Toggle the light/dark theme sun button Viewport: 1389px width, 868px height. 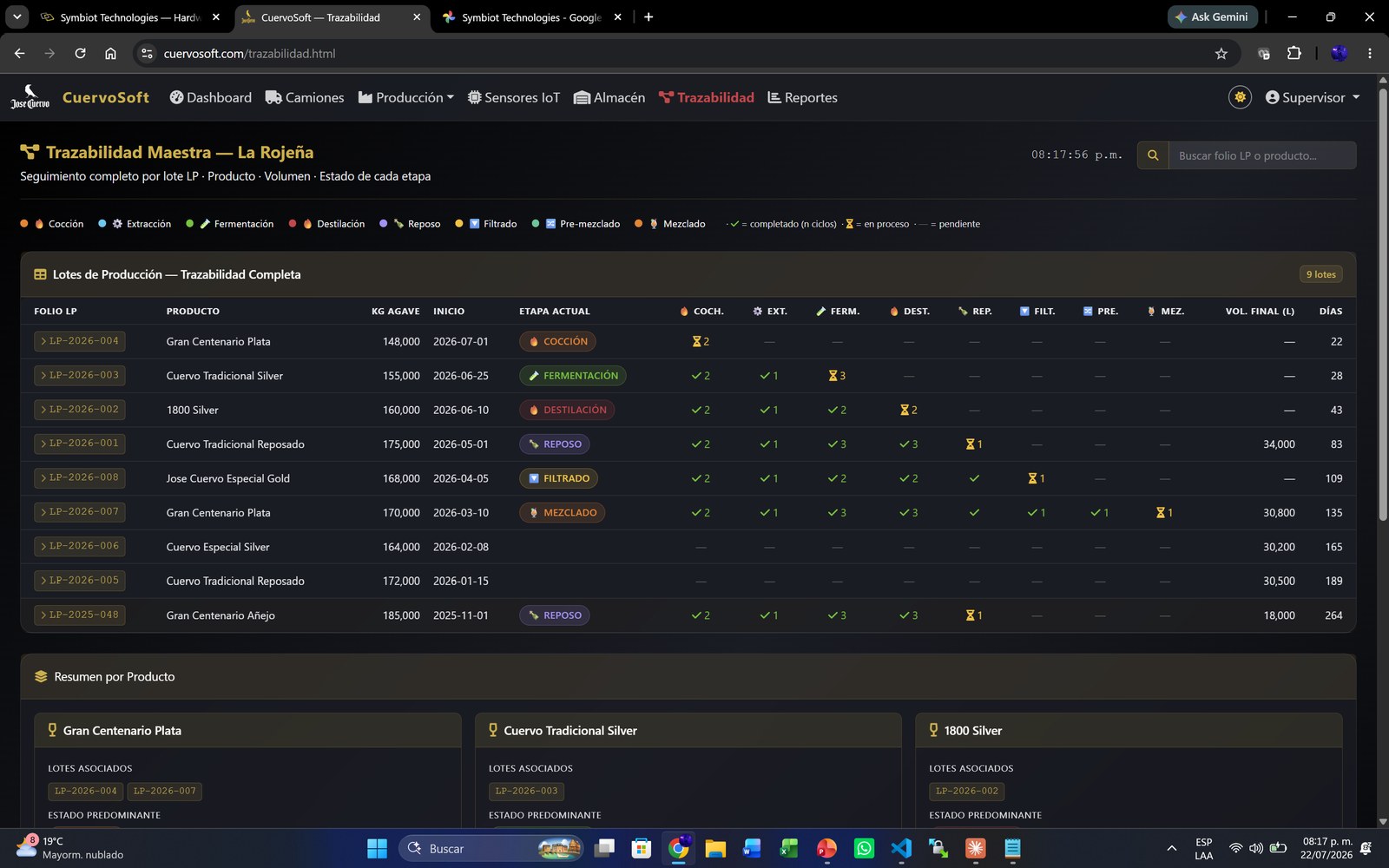coord(1240,97)
